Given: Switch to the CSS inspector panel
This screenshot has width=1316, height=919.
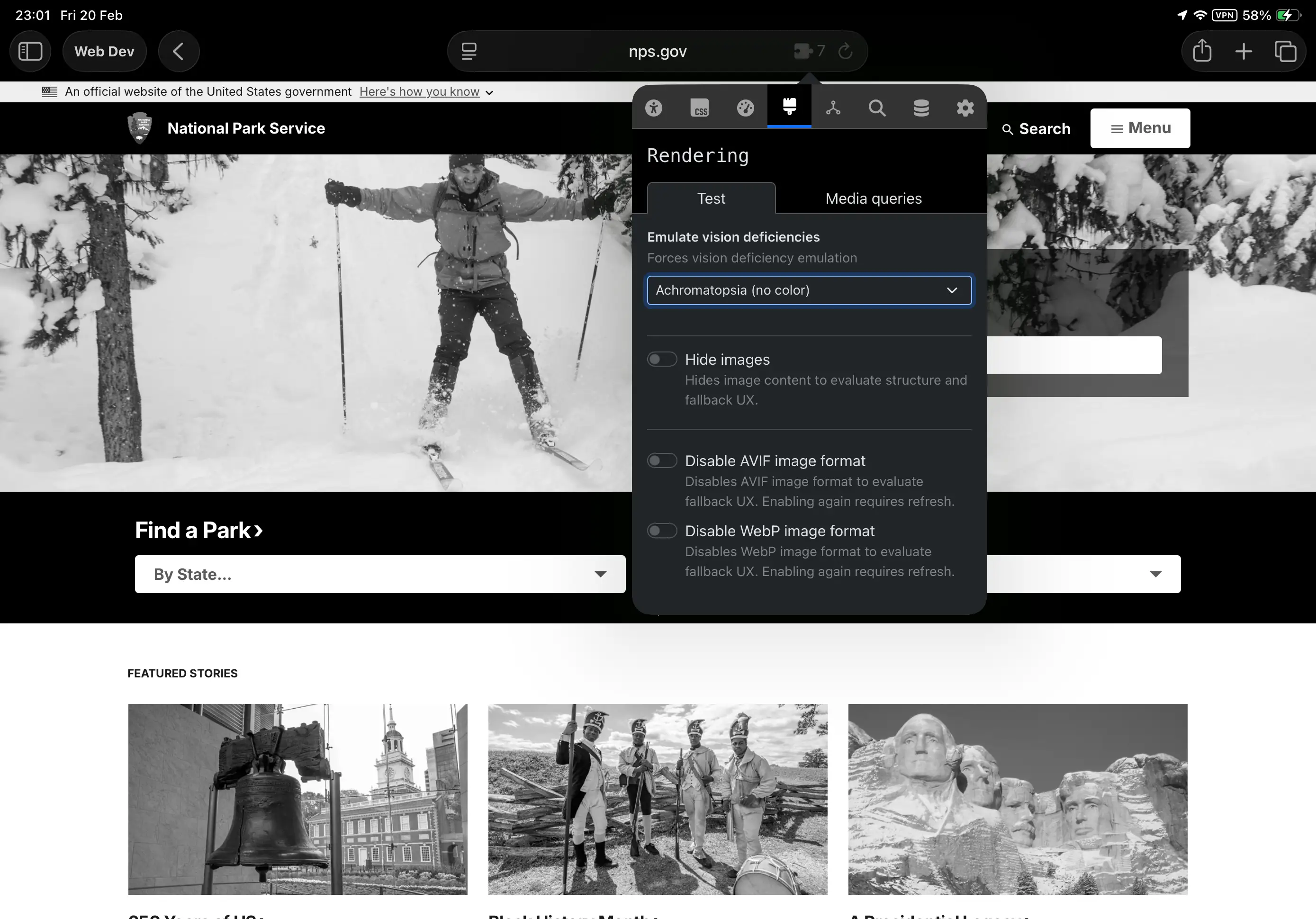Looking at the screenshot, I should [700, 107].
